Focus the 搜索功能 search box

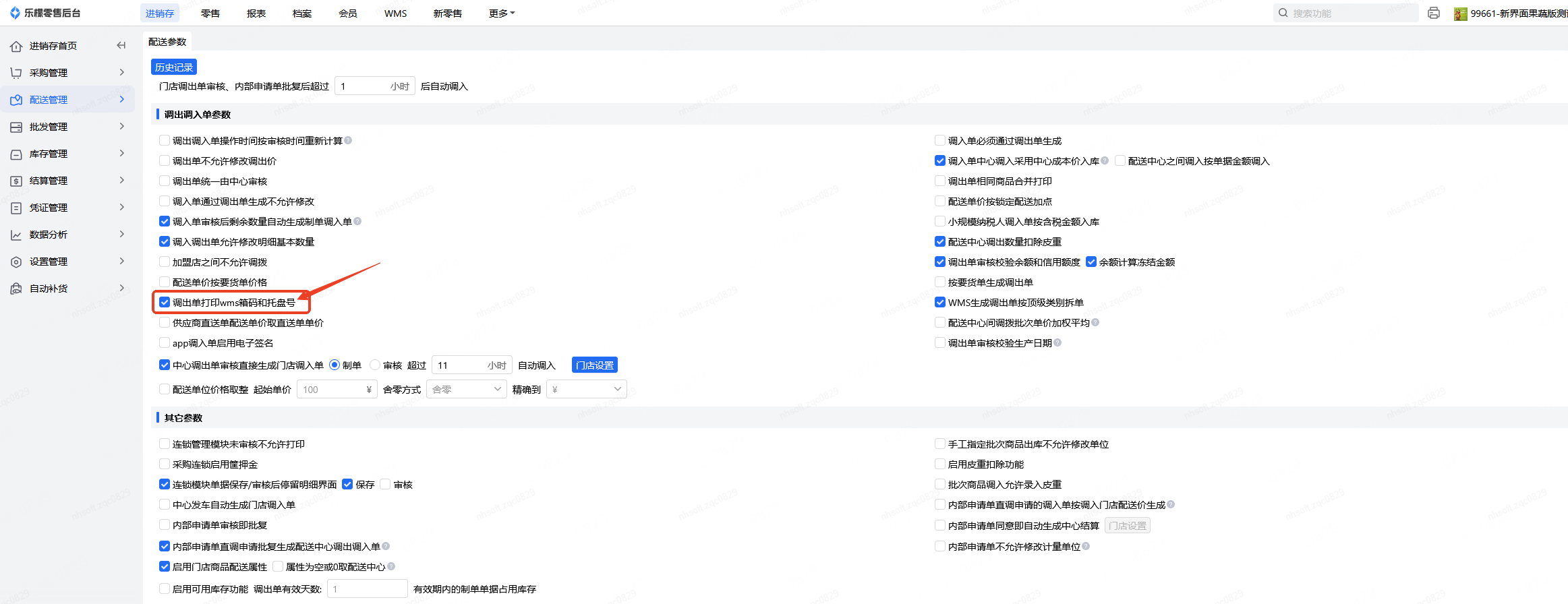(x=1349, y=13)
